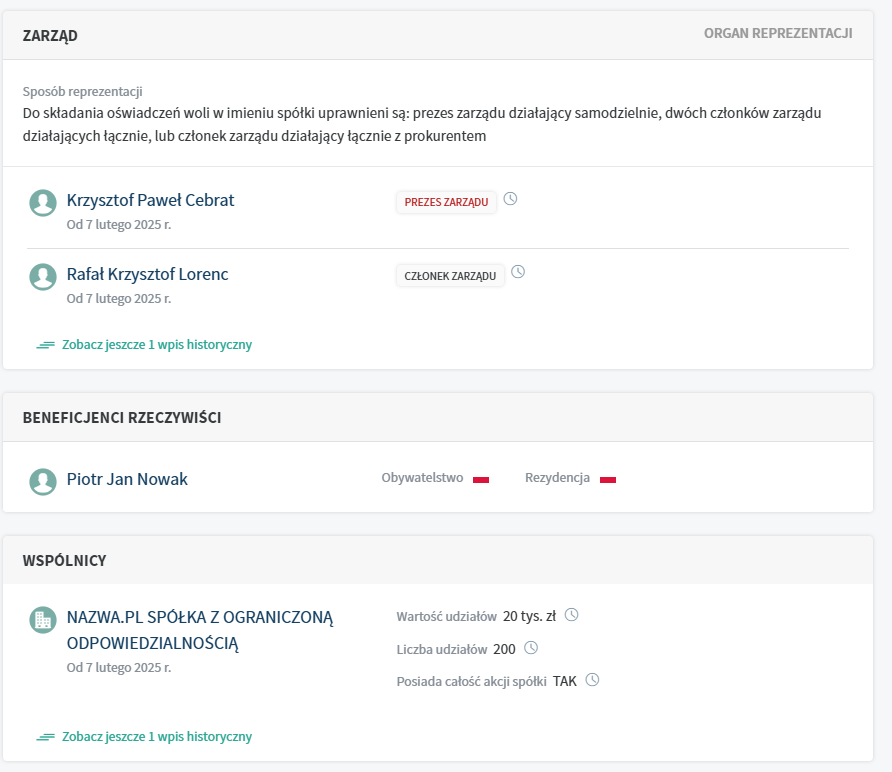Click the Rezydencja Polish flag
892x772 pixels.
click(x=607, y=479)
